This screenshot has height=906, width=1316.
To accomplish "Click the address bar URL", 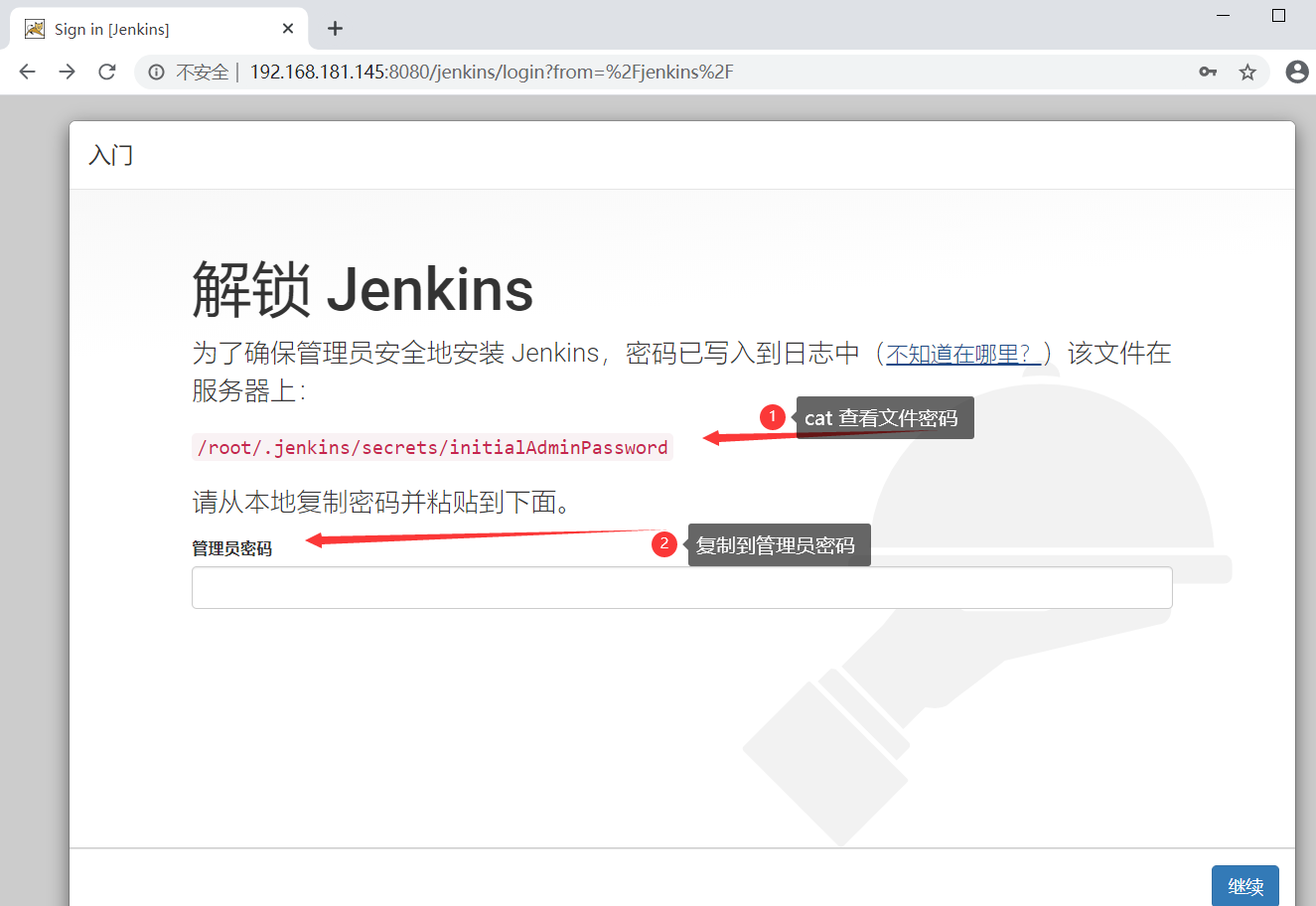I will pyautogui.click(x=492, y=72).
